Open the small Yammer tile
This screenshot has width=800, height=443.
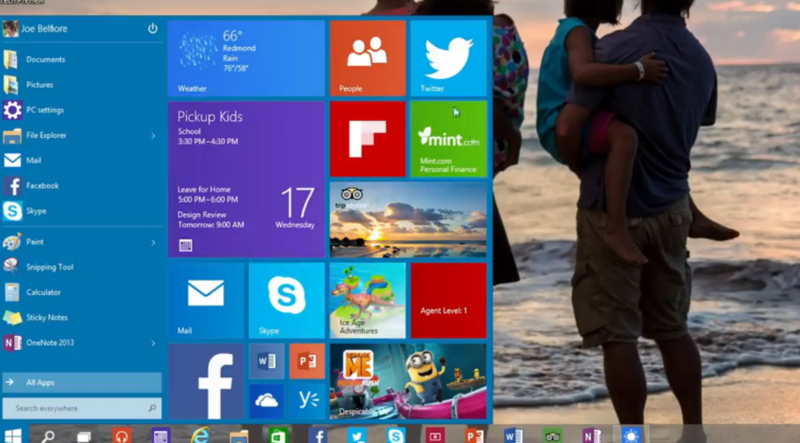click(x=307, y=402)
